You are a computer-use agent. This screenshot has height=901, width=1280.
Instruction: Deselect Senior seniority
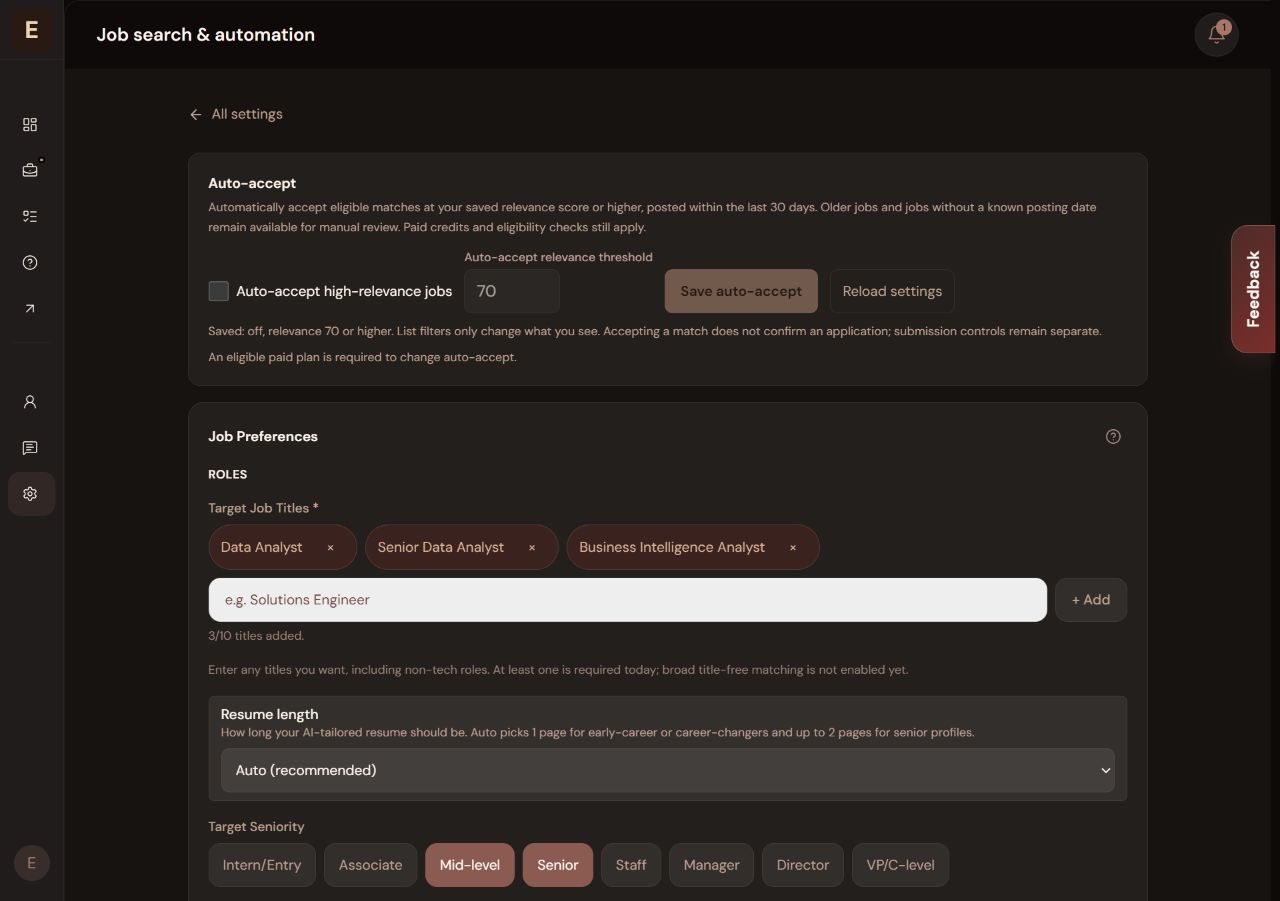pos(558,865)
